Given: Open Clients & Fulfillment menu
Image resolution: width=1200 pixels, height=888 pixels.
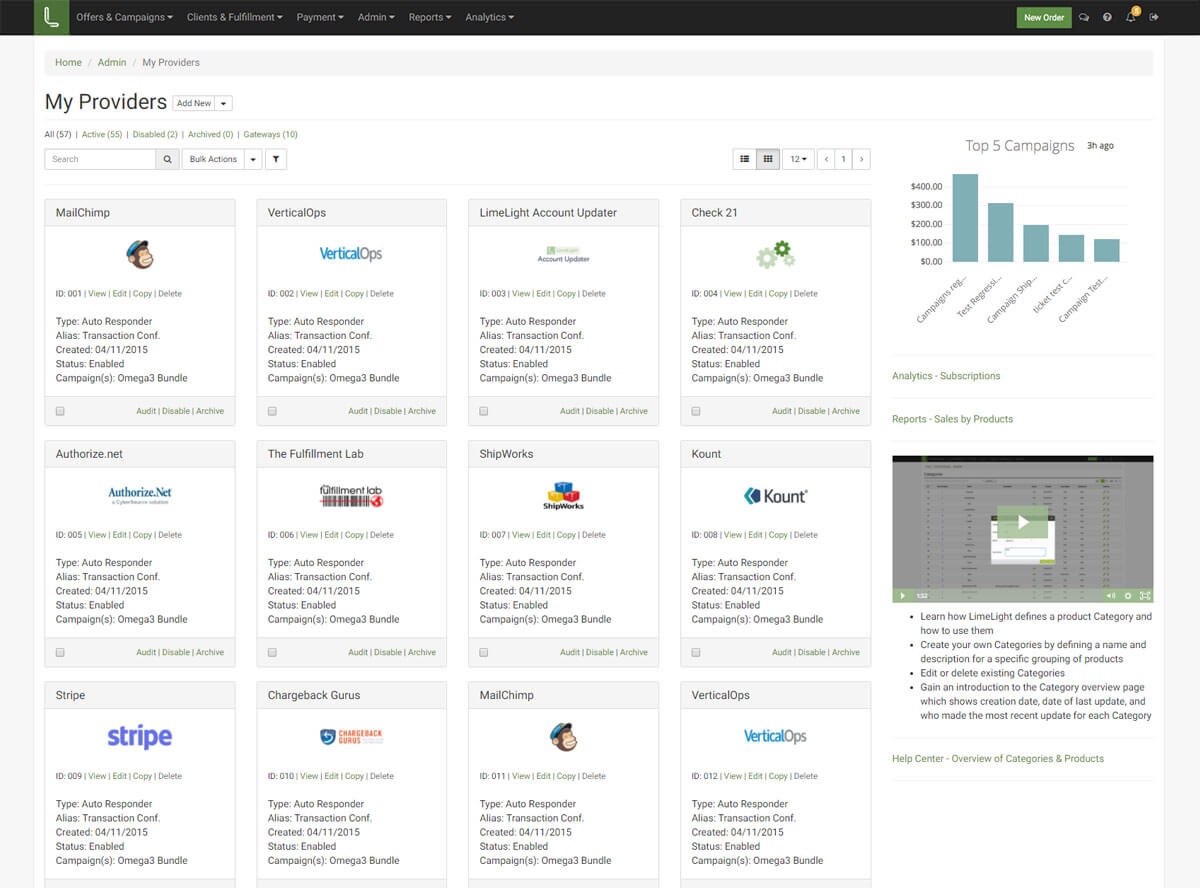Looking at the screenshot, I should click(x=234, y=17).
